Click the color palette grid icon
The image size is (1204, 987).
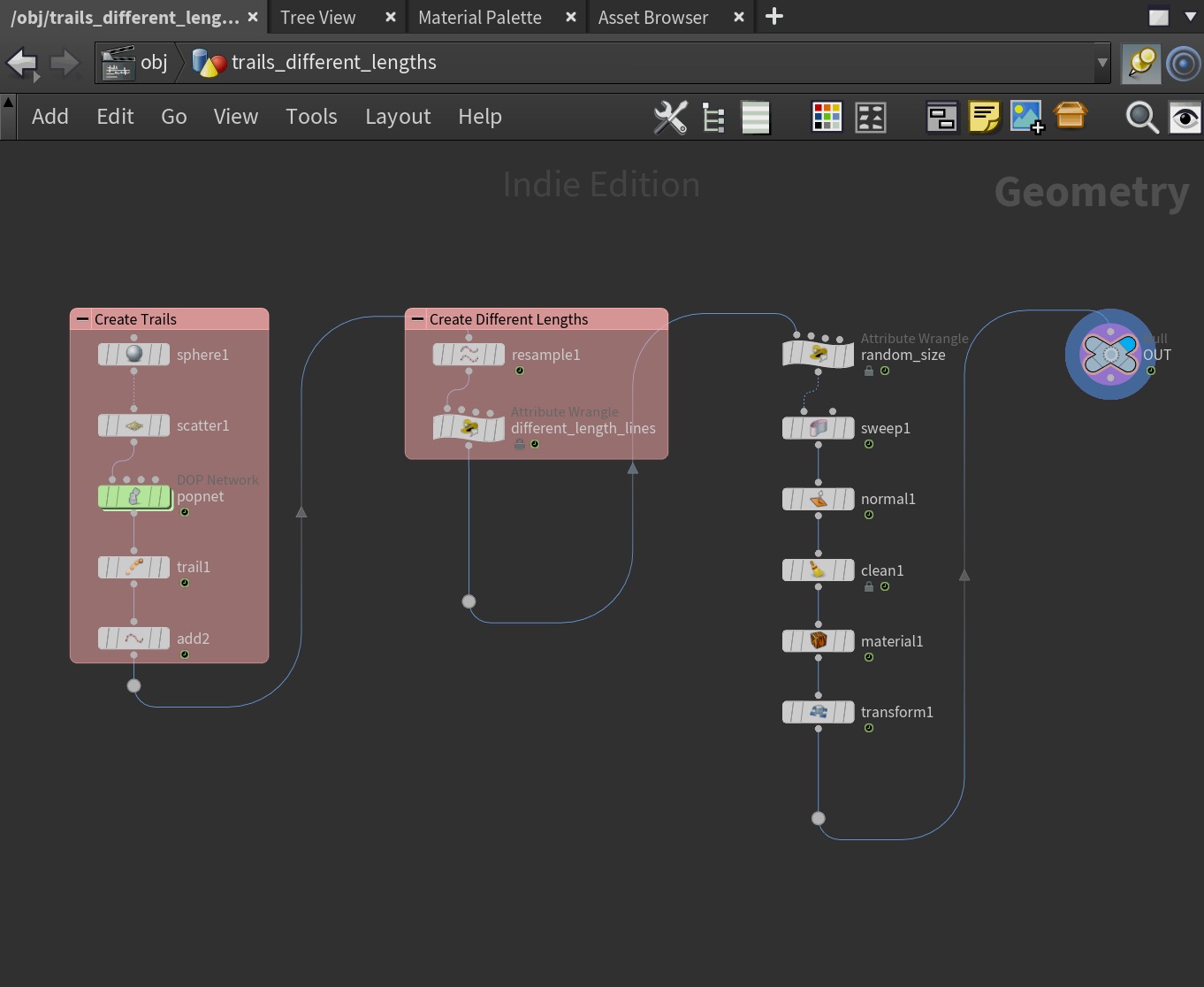[x=827, y=117]
